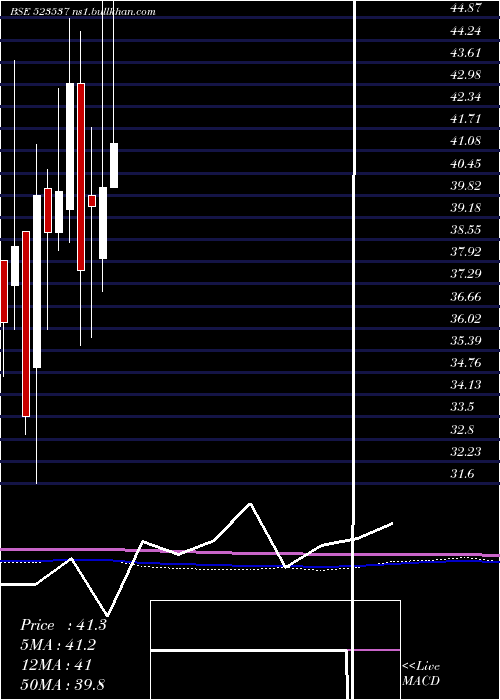
Task: Select the 41.71 price axis label
Action: tap(466, 119)
